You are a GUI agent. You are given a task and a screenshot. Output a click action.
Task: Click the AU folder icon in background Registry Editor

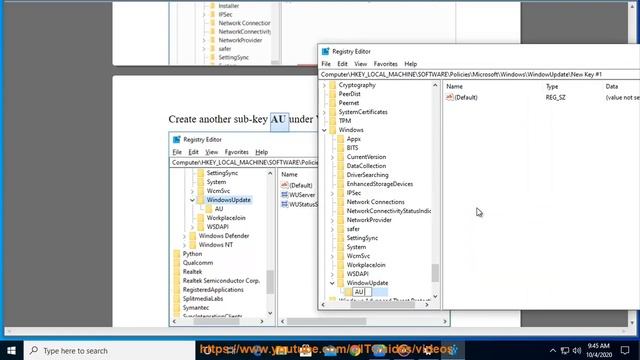click(209, 209)
